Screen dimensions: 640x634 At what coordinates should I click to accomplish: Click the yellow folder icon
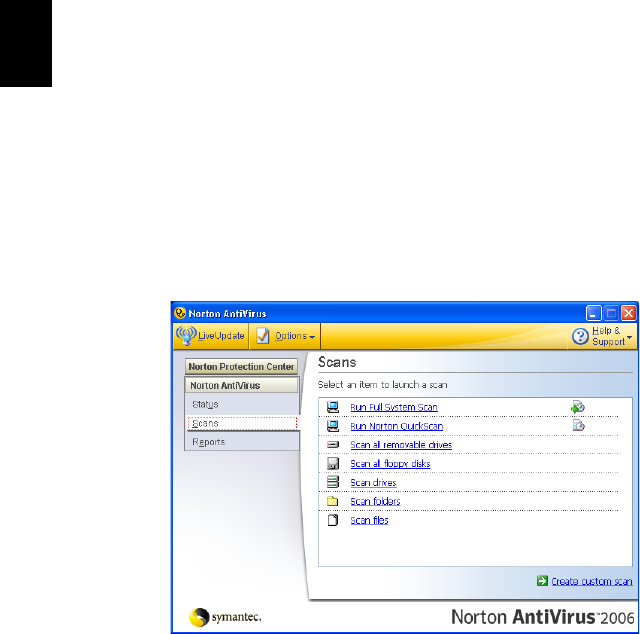coord(333,501)
